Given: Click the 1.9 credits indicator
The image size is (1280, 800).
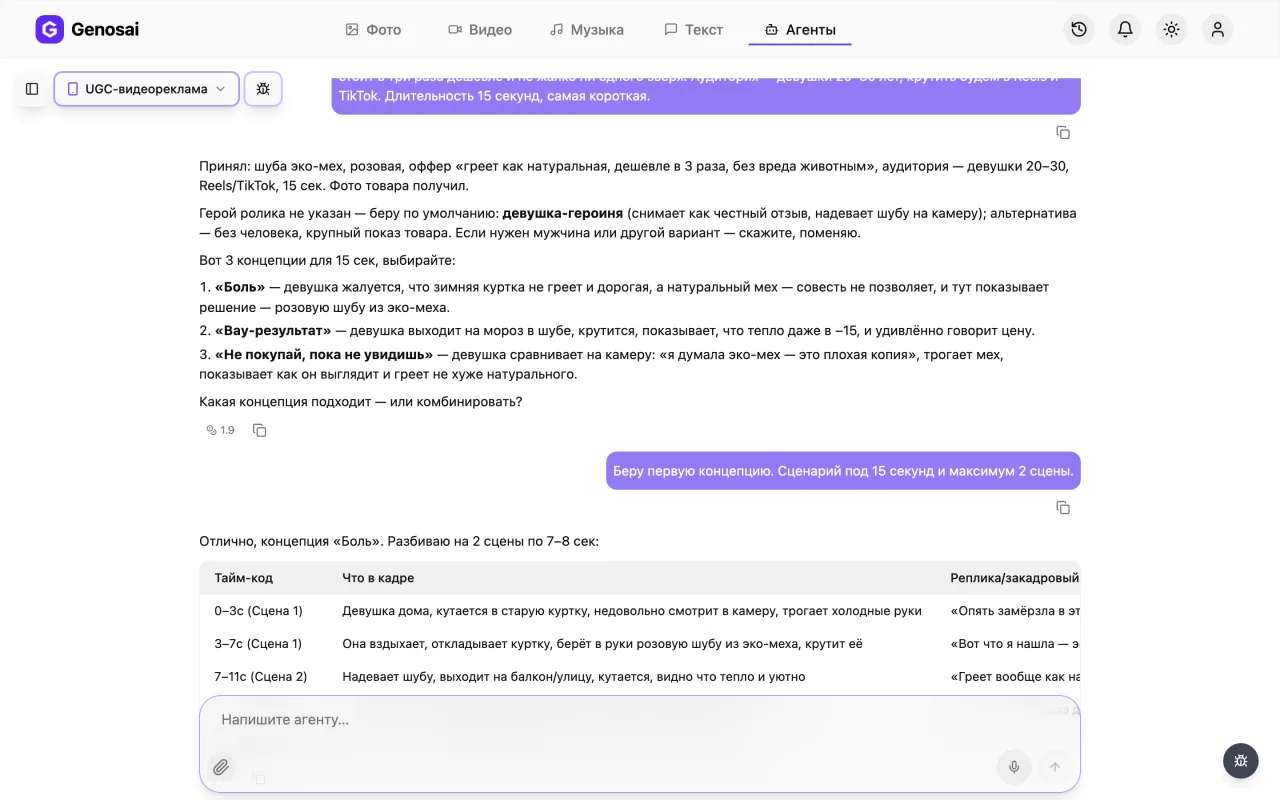Looking at the screenshot, I should [x=220, y=430].
